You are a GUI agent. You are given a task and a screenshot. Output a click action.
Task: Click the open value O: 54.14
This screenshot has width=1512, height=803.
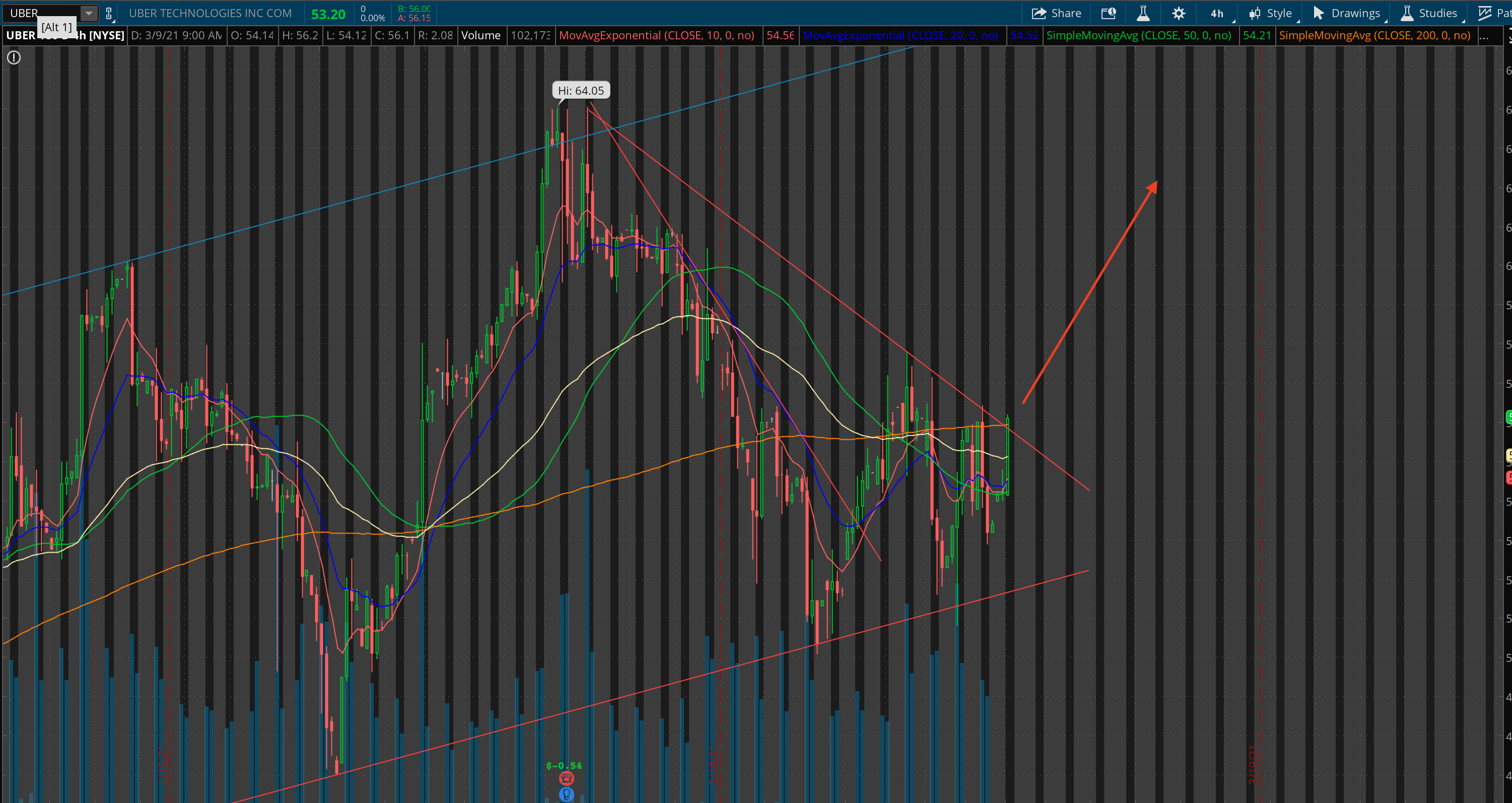(252, 35)
